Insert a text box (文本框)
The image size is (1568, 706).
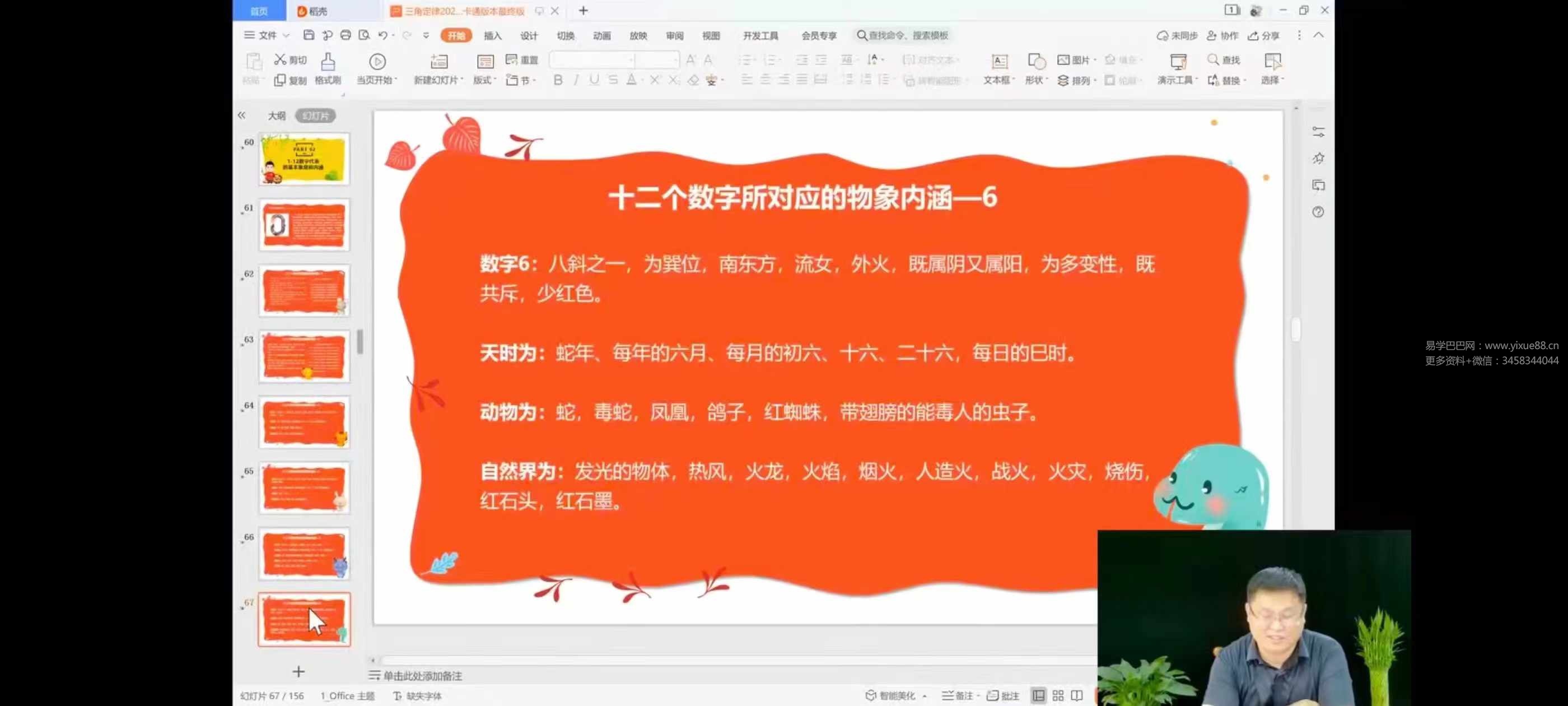(x=998, y=68)
